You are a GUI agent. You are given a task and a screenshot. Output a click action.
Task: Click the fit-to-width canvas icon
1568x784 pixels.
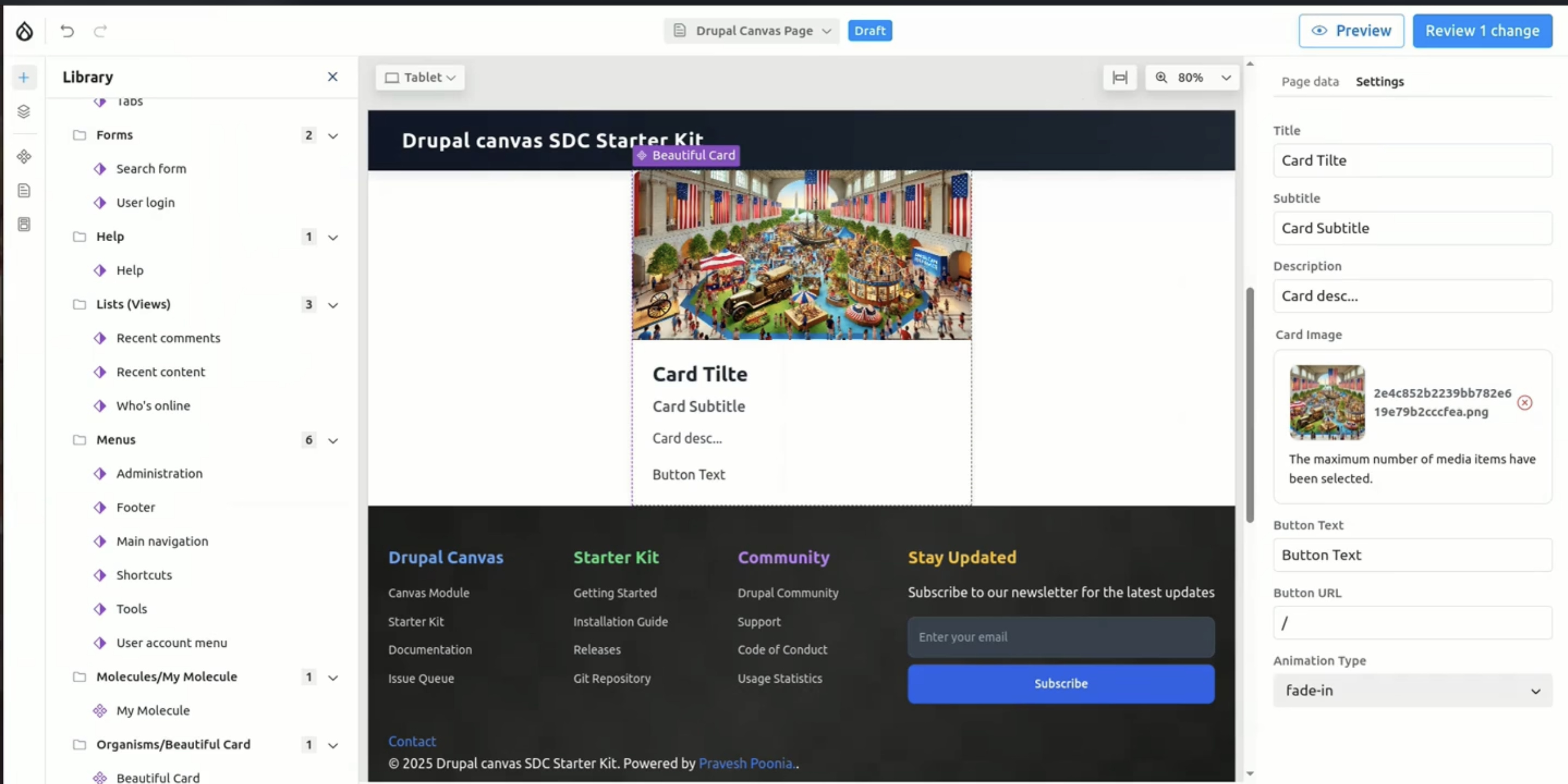tap(1119, 77)
